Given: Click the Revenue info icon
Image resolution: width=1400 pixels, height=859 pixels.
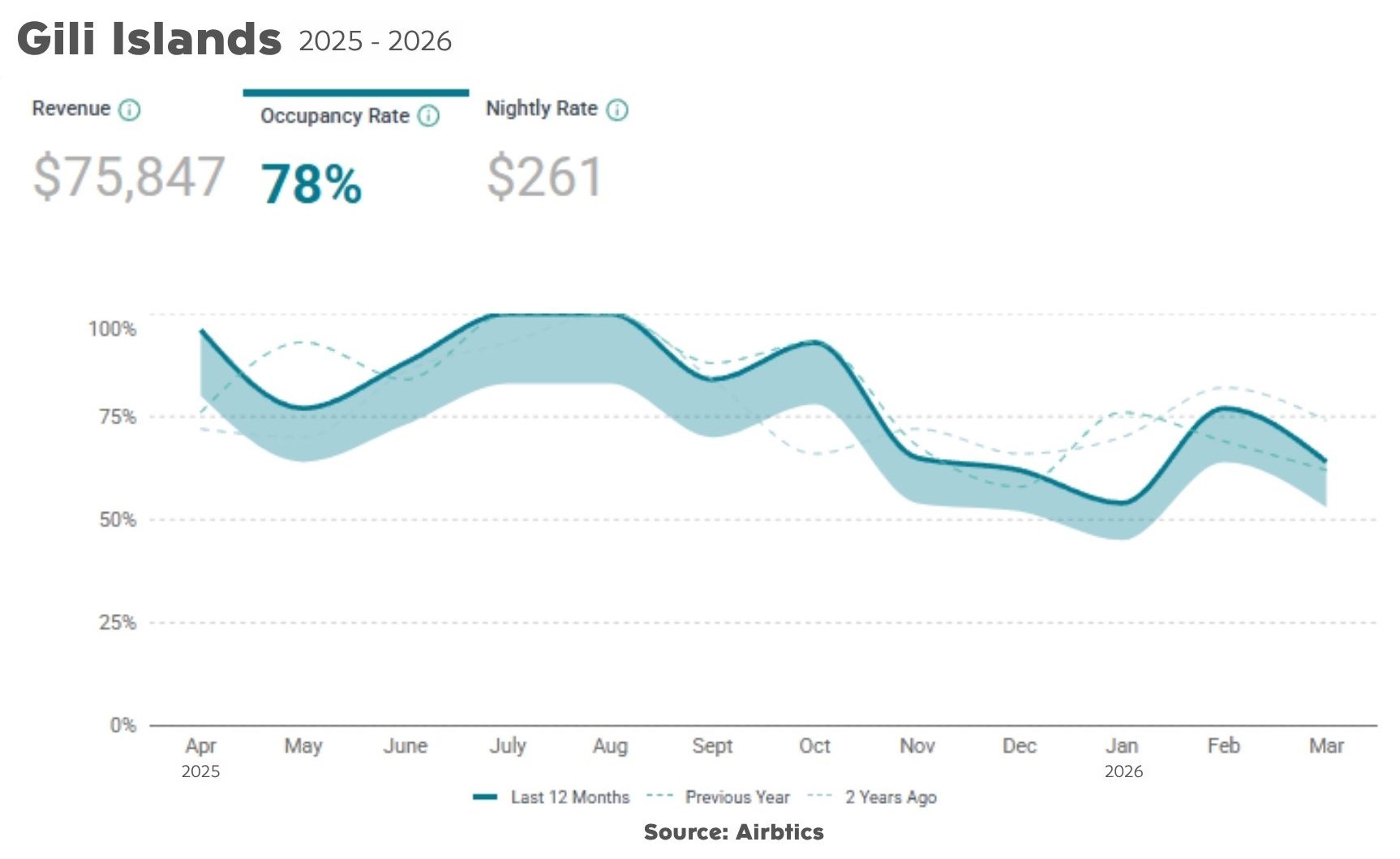Looking at the screenshot, I should pyautogui.click(x=130, y=110).
